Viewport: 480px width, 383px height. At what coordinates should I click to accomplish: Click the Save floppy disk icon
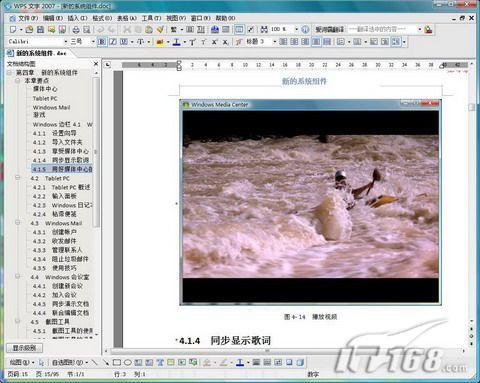40,30
